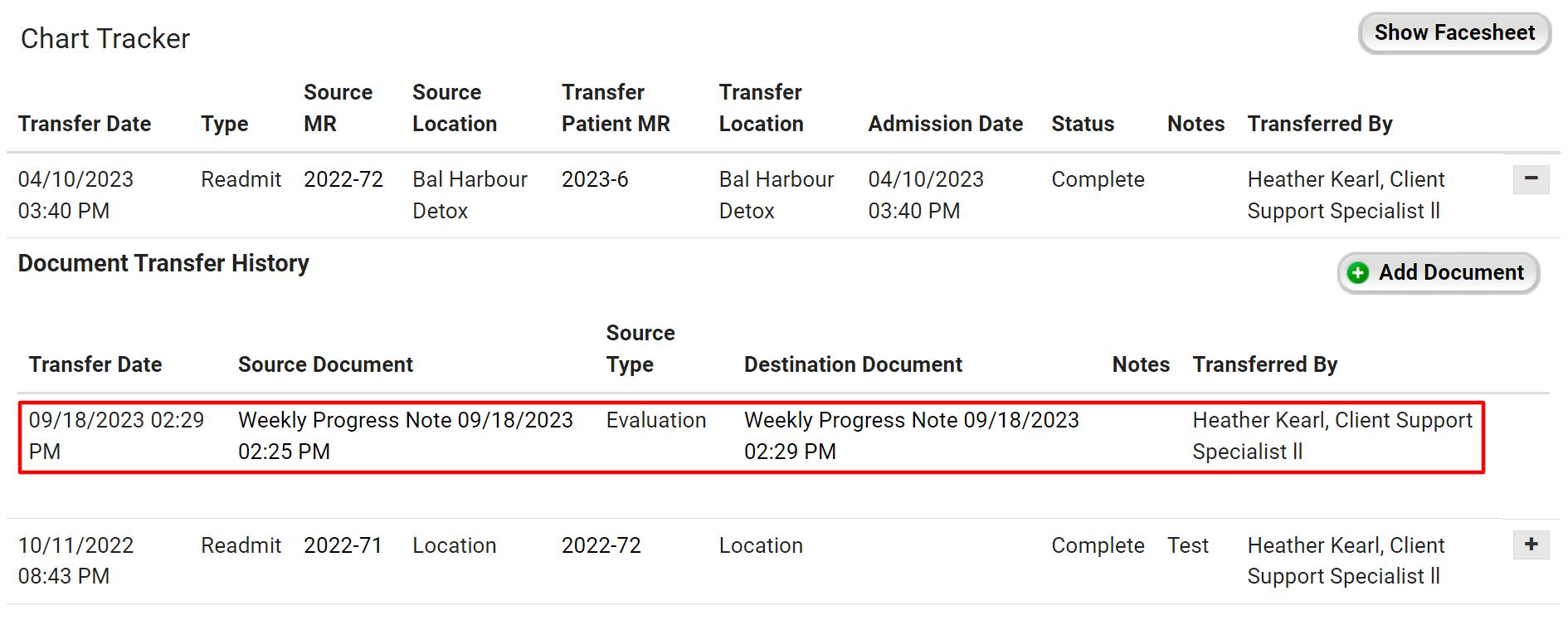Click the Evaluation source type cell
1568x640 pixels.
click(x=655, y=420)
